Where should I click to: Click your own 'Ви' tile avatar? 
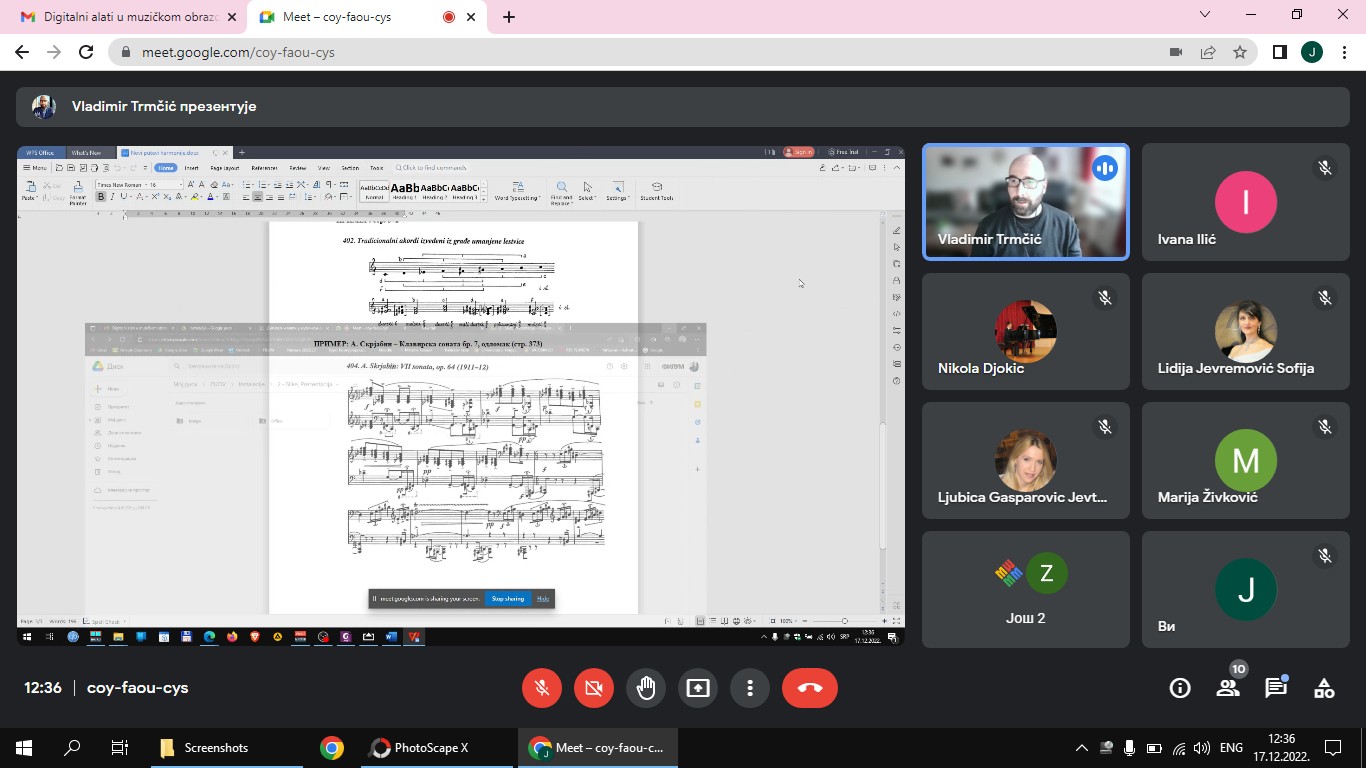point(1245,589)
